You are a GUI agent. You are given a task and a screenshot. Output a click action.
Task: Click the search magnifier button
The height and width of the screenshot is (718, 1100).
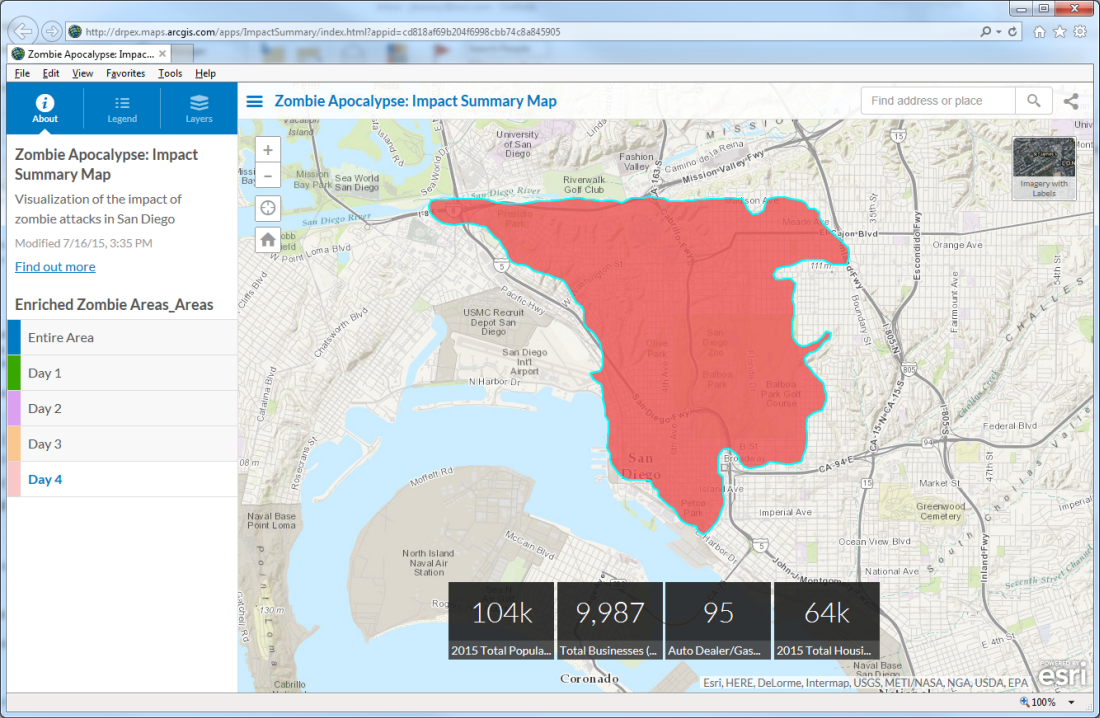[1033, 100]
